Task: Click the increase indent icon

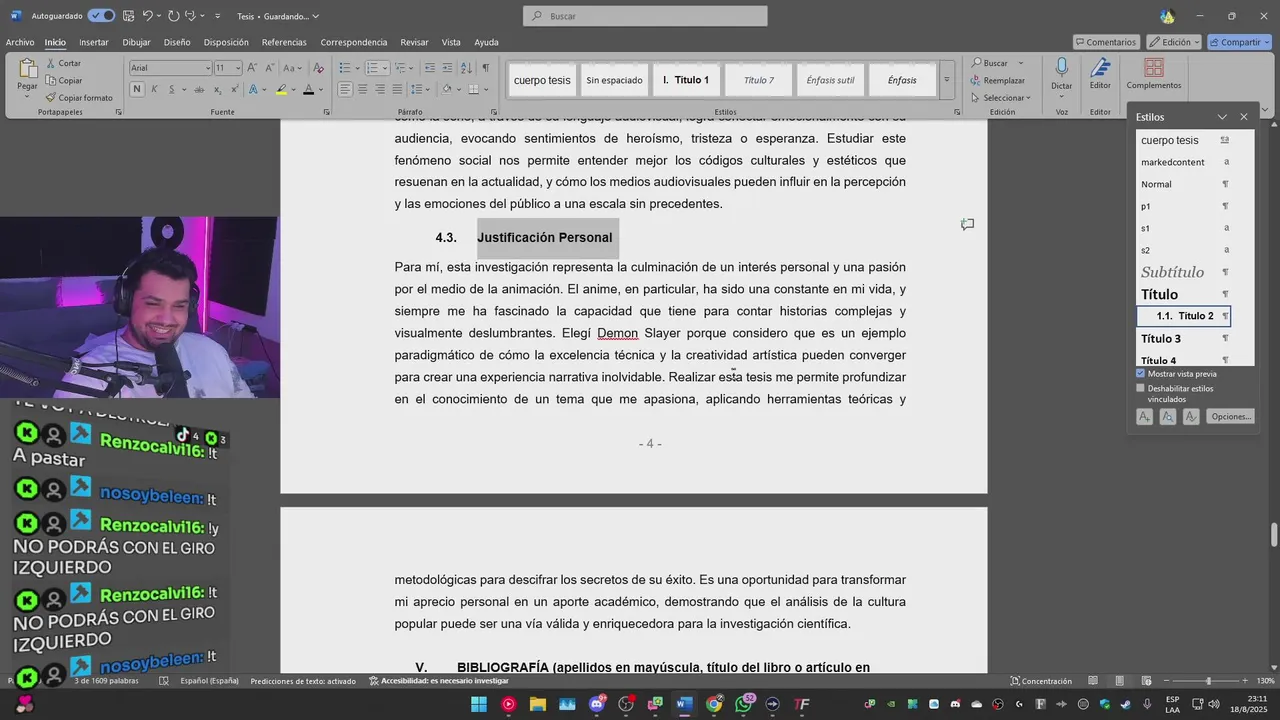Action: point(446,68)
